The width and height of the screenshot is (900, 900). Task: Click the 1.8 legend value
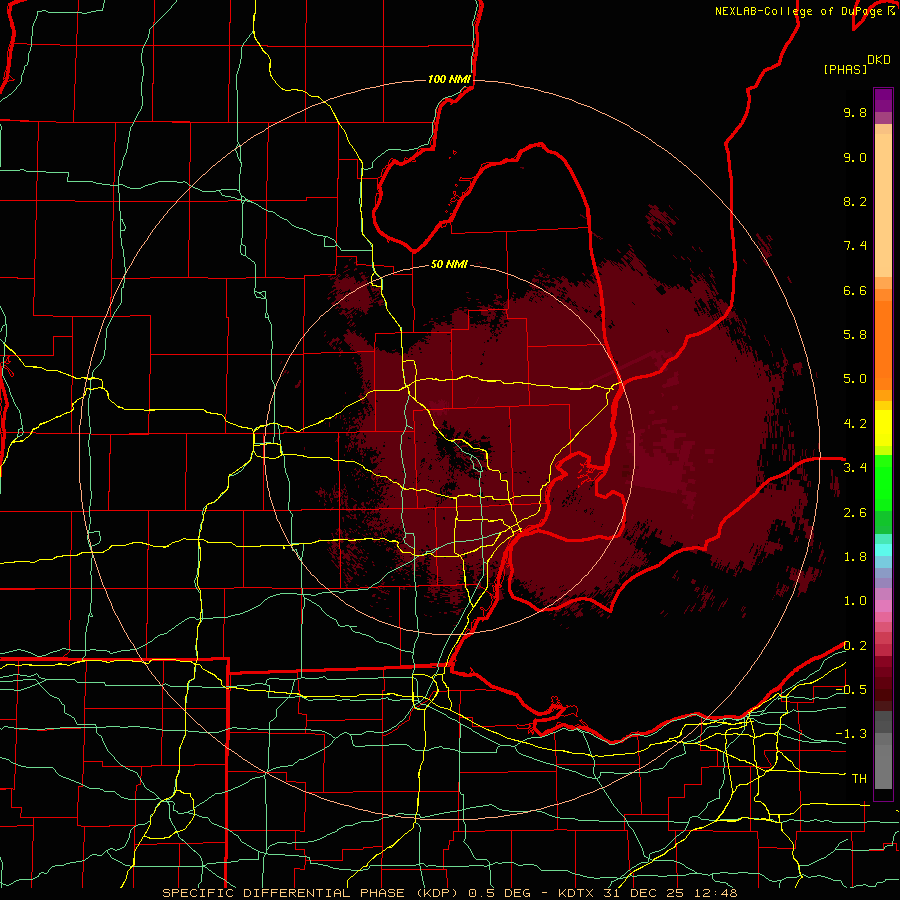tap(855, 557)
